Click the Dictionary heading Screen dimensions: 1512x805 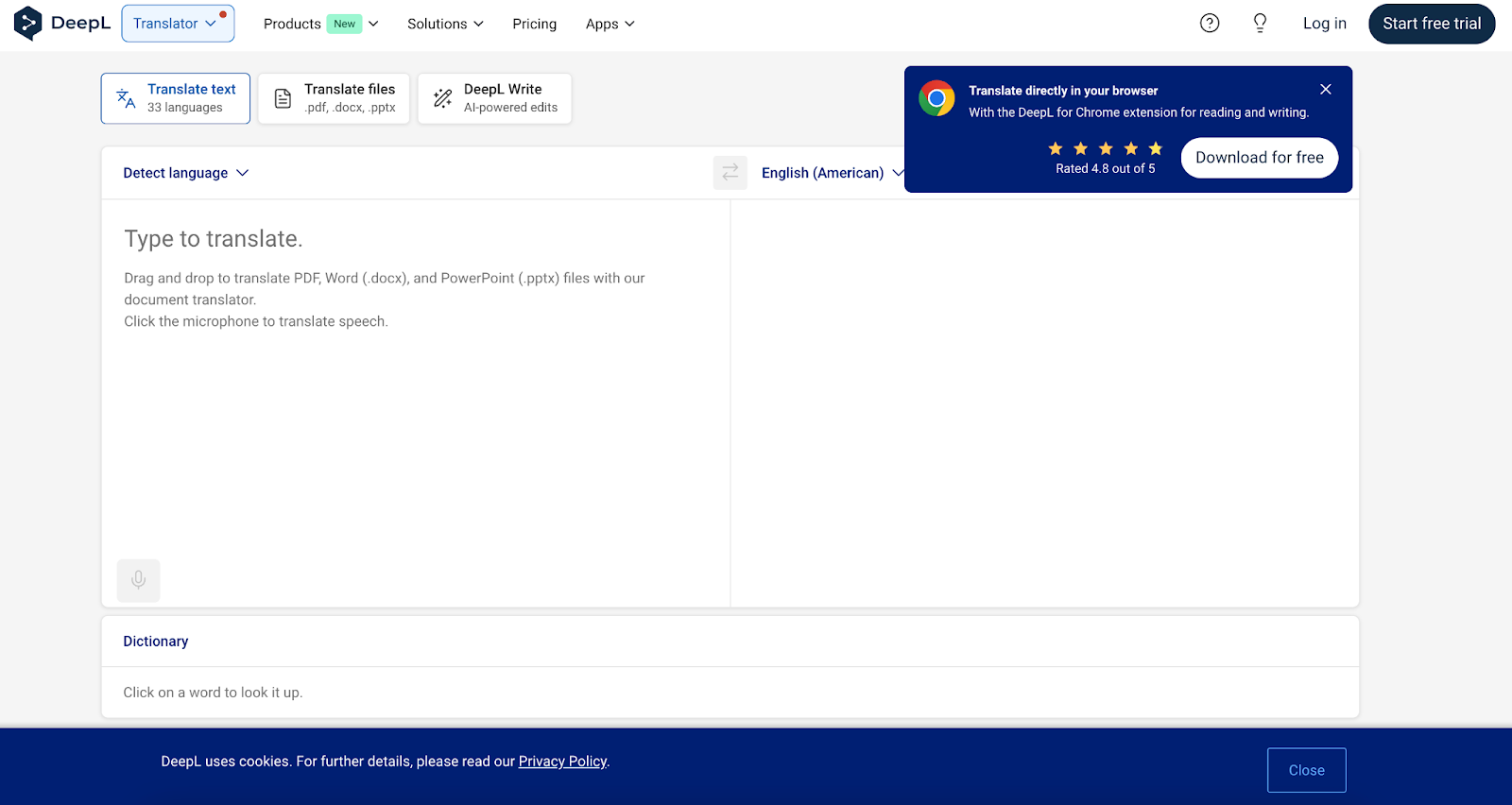pos(156,642)
